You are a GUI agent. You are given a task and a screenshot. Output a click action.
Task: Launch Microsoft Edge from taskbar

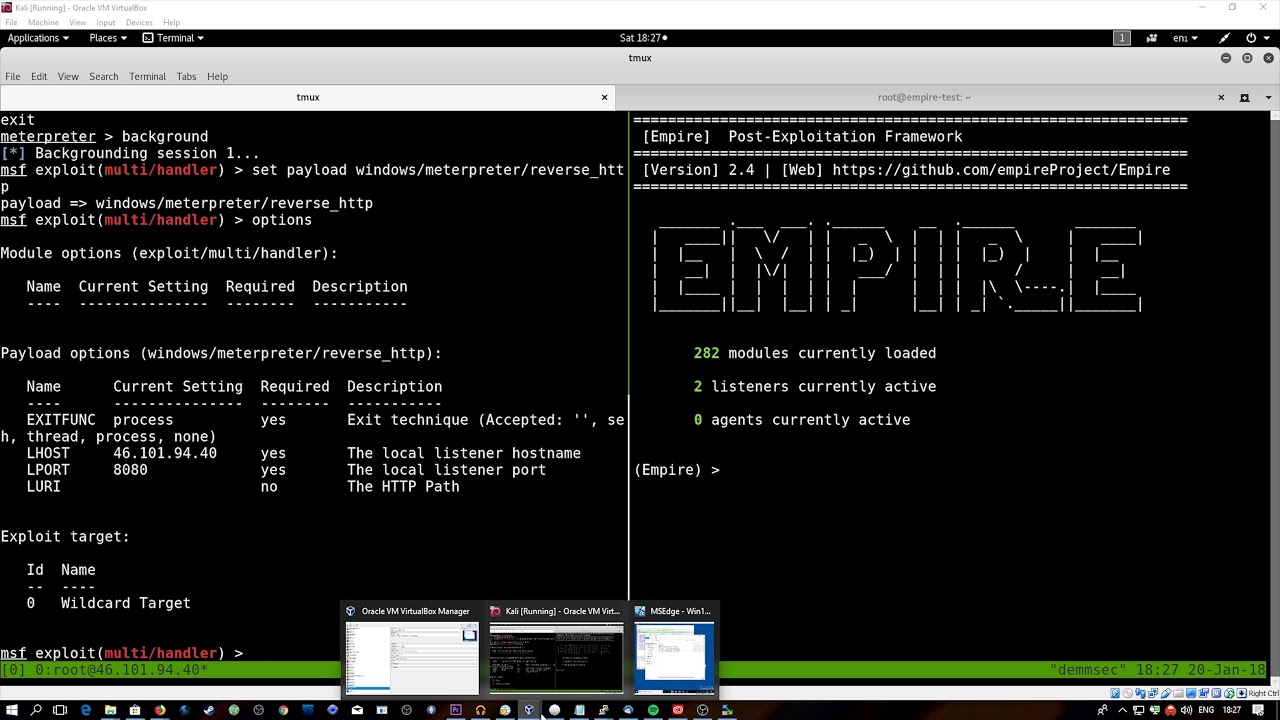[86, 710]
